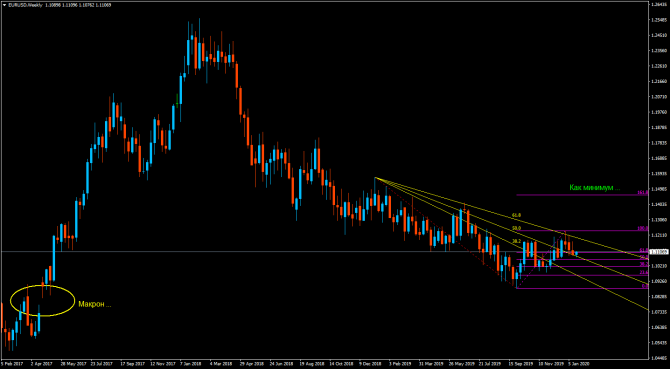
Task: Click the '5 Feb 2017' date on time axis
Action: point(11,364)
